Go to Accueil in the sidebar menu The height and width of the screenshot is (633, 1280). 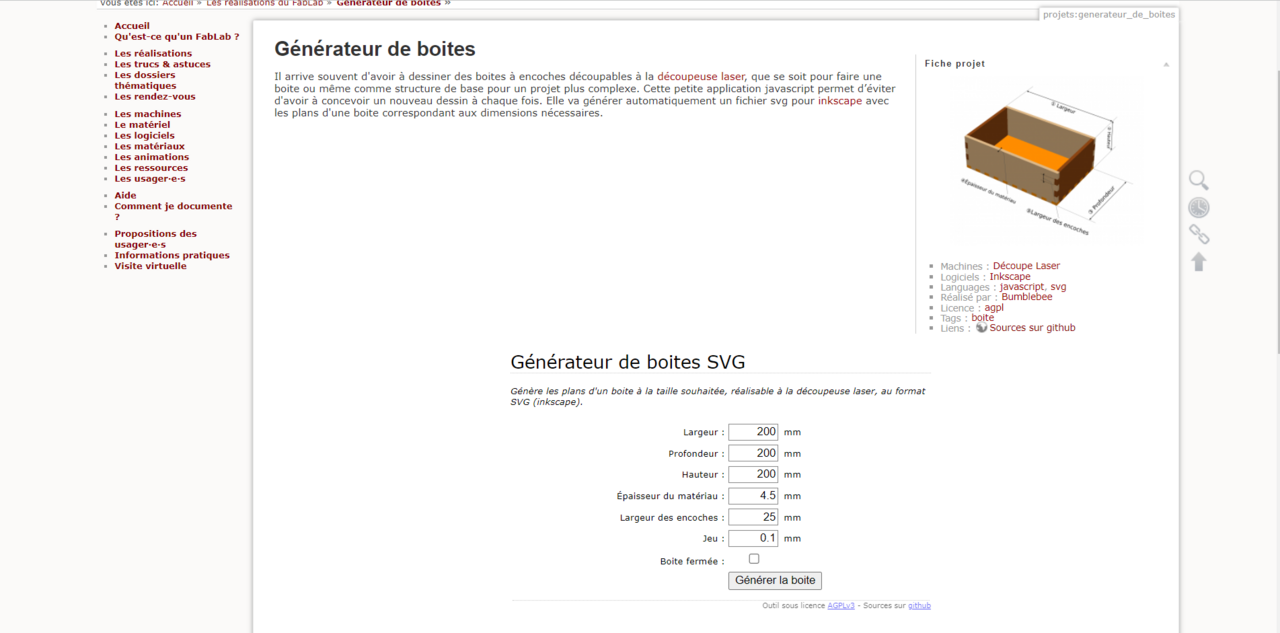click(132, 26)
